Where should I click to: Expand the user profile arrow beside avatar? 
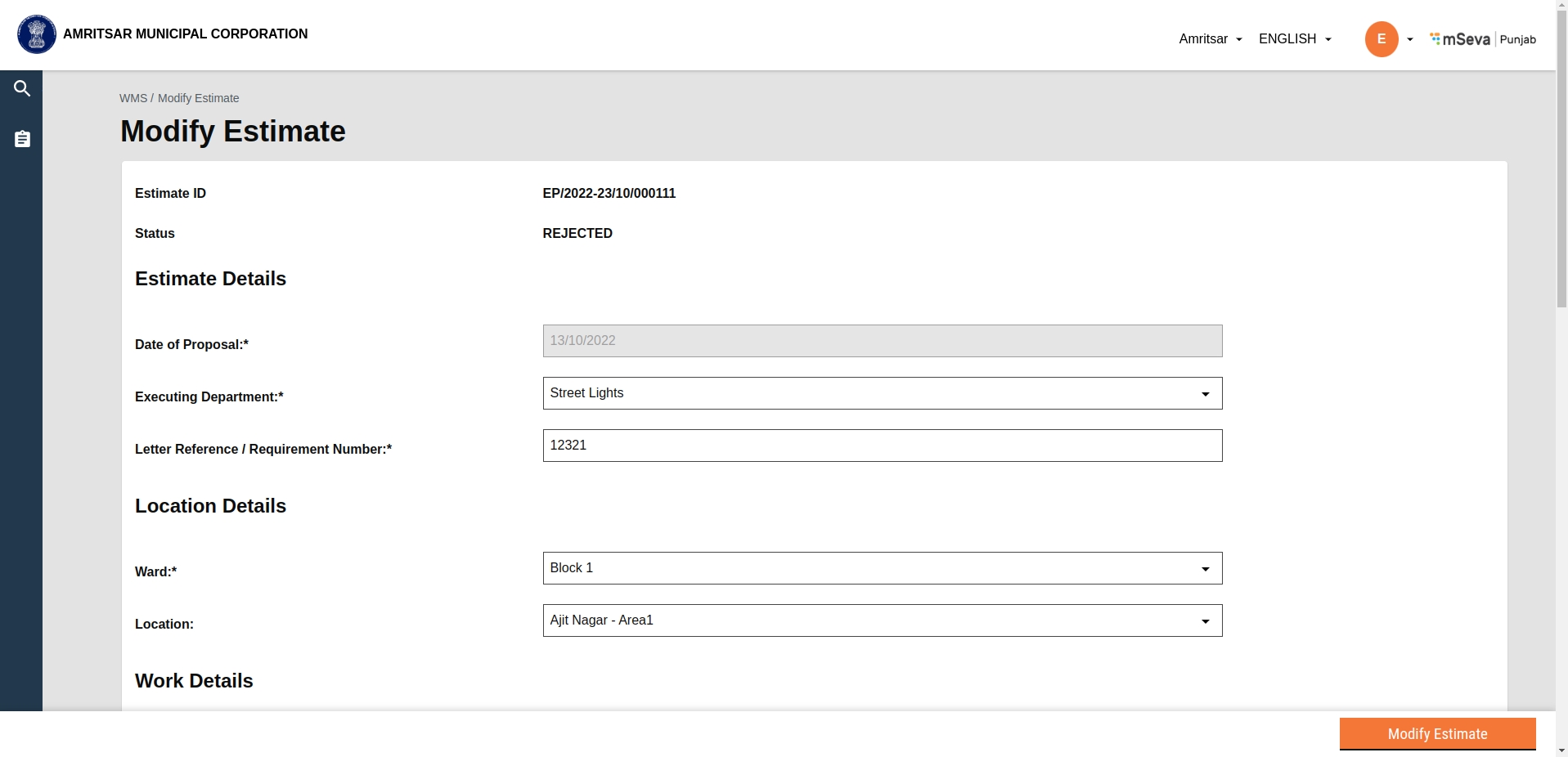(x=1409, y=39)
